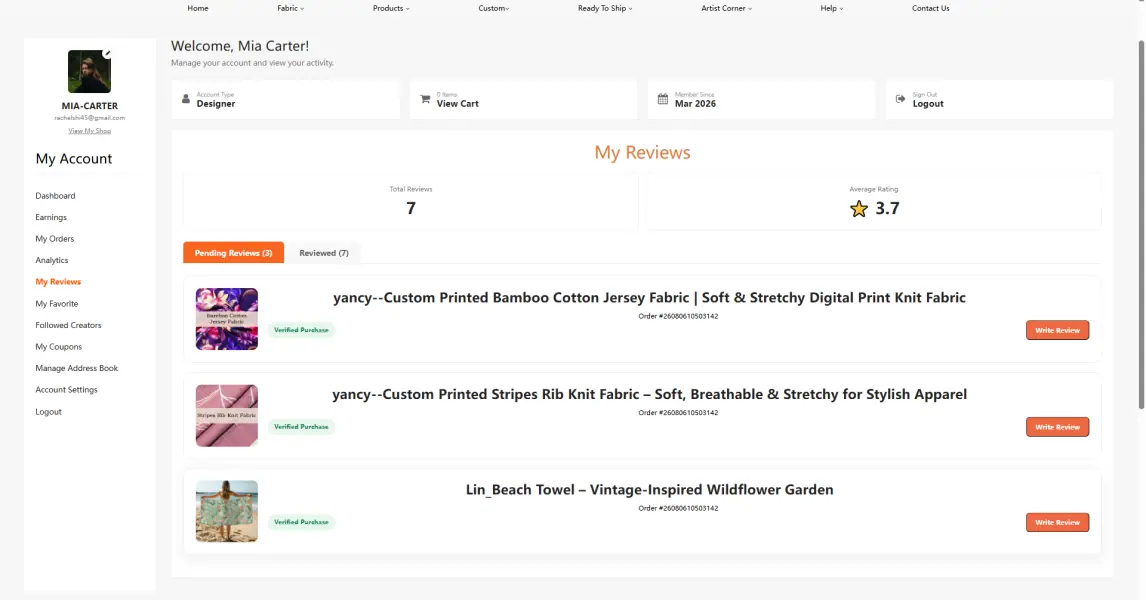Click Verified Purchase badge on Stripes Rib item
The height and width of the screenshot is (600, 1146).
(x=301, y=427)
